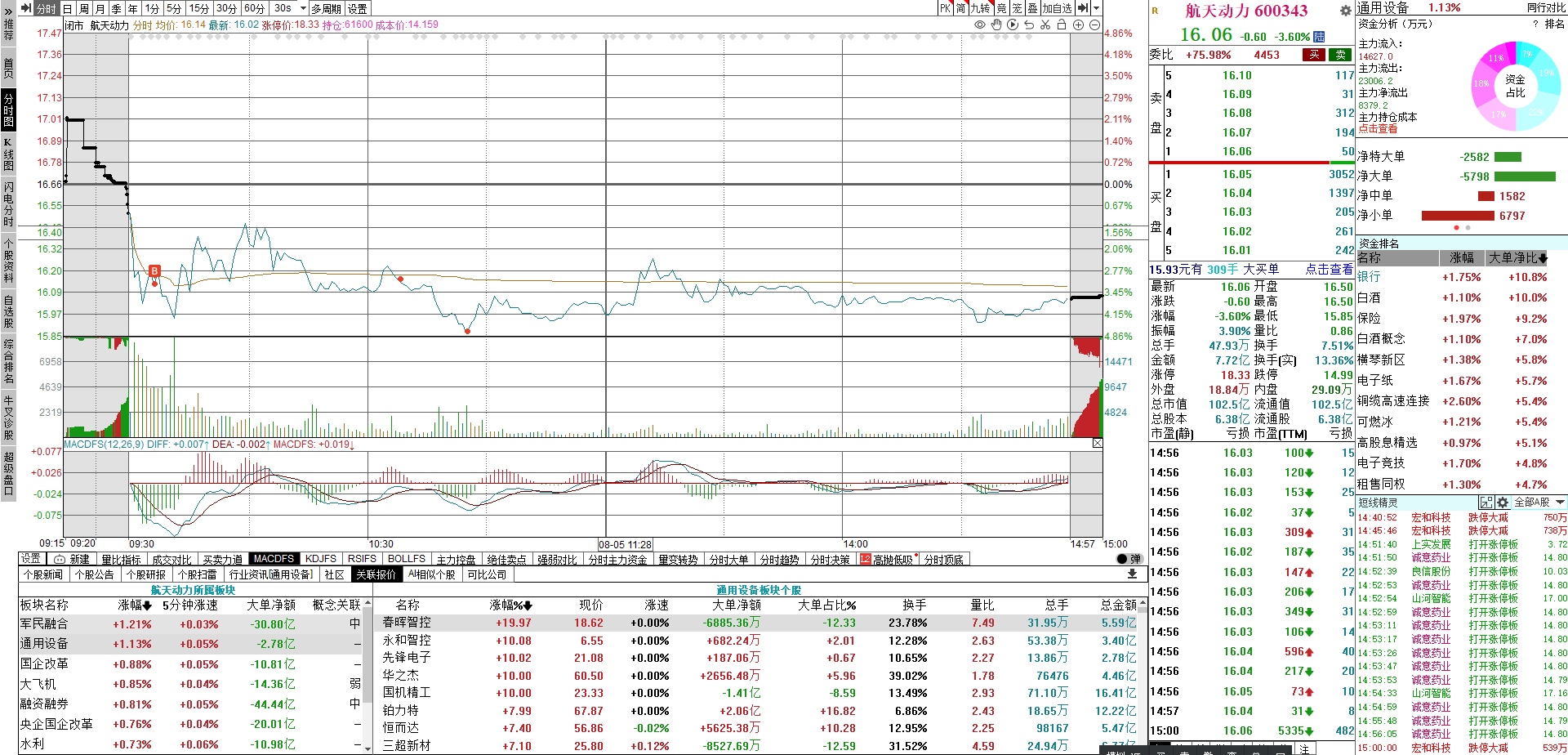Image resolution: width=1568 pixels, height=755 pixels.
Task: Open the 社区 community tab
Action: click(335, 574)
